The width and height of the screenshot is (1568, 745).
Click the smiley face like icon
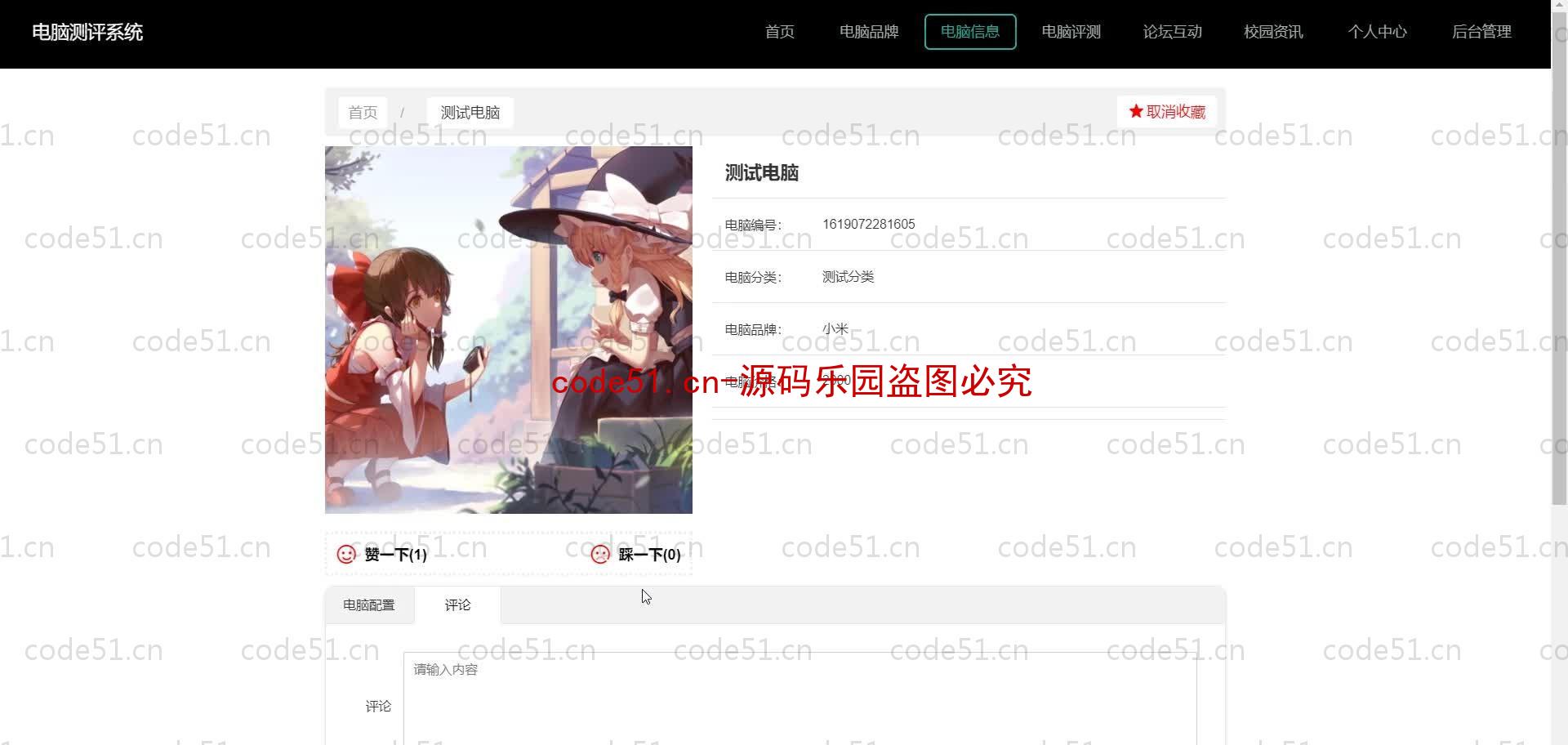[x=346, y=555]
